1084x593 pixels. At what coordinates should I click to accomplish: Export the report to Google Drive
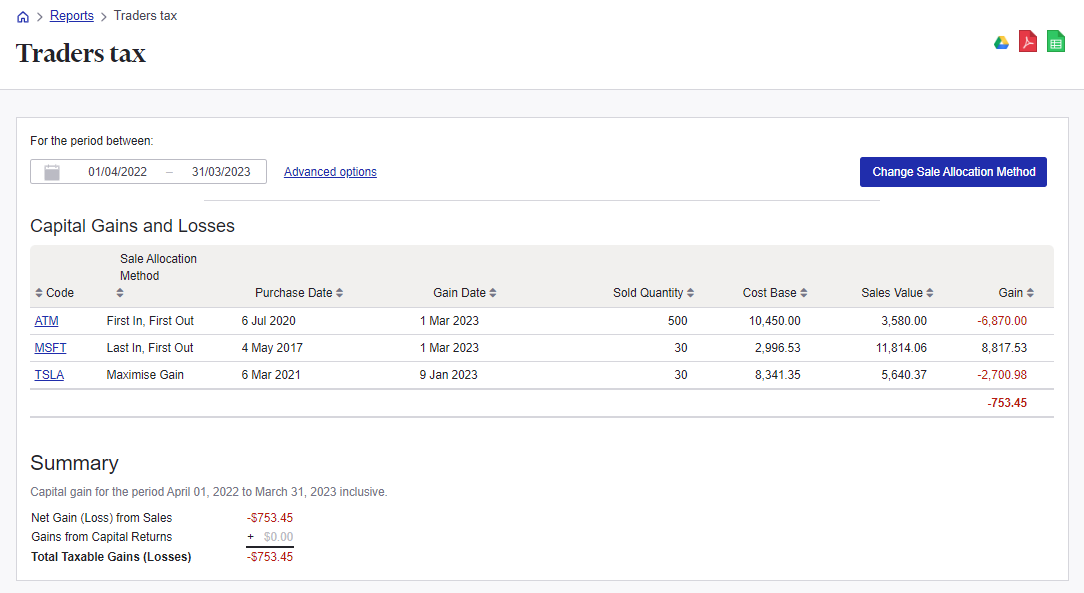click(x=1001, y=42)
